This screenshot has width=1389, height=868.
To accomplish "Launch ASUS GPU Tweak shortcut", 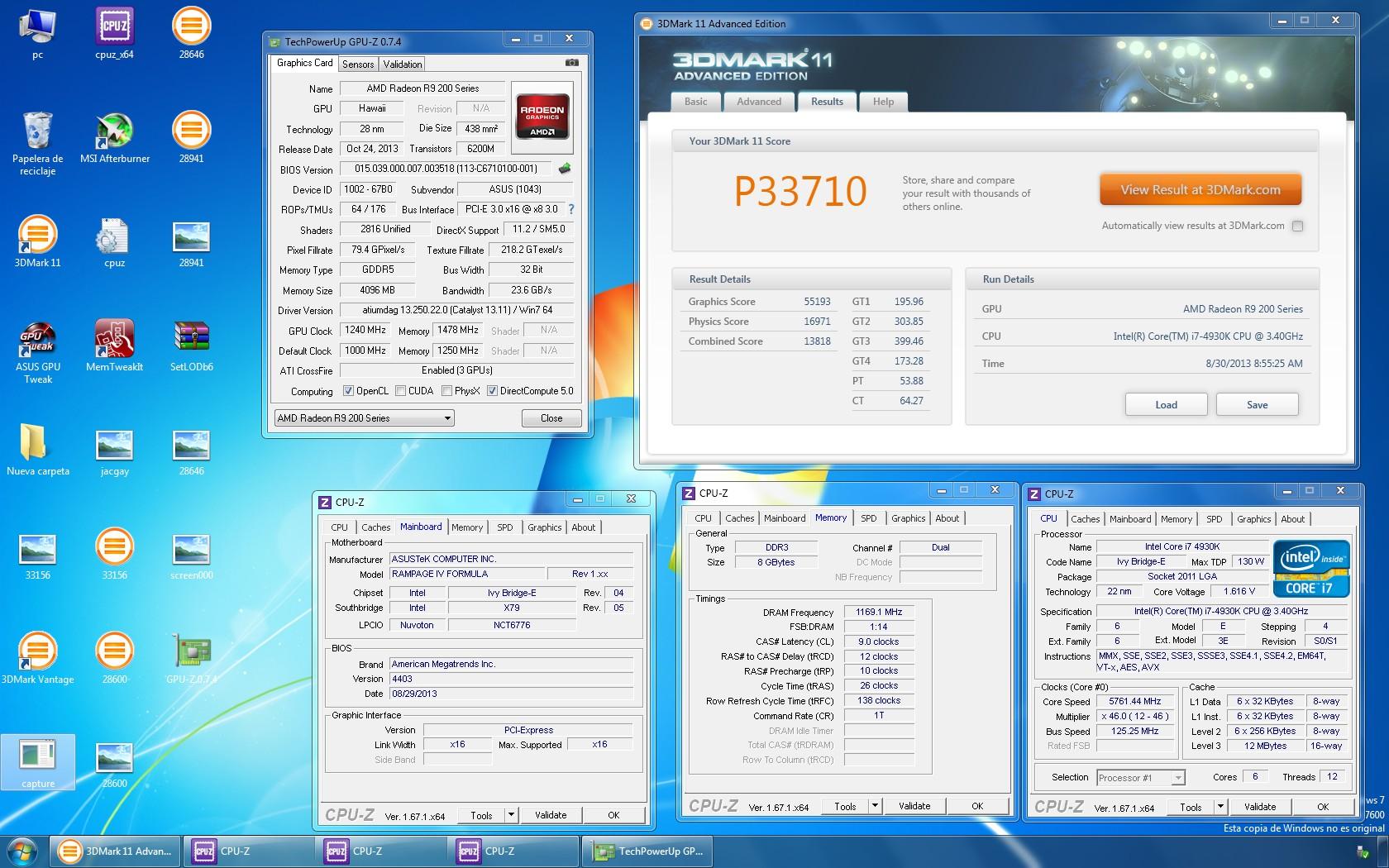I will tap(37, 351).
